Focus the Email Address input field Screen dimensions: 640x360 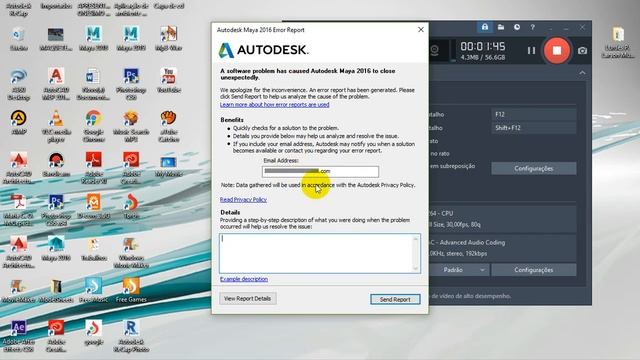tap(320, 171)
